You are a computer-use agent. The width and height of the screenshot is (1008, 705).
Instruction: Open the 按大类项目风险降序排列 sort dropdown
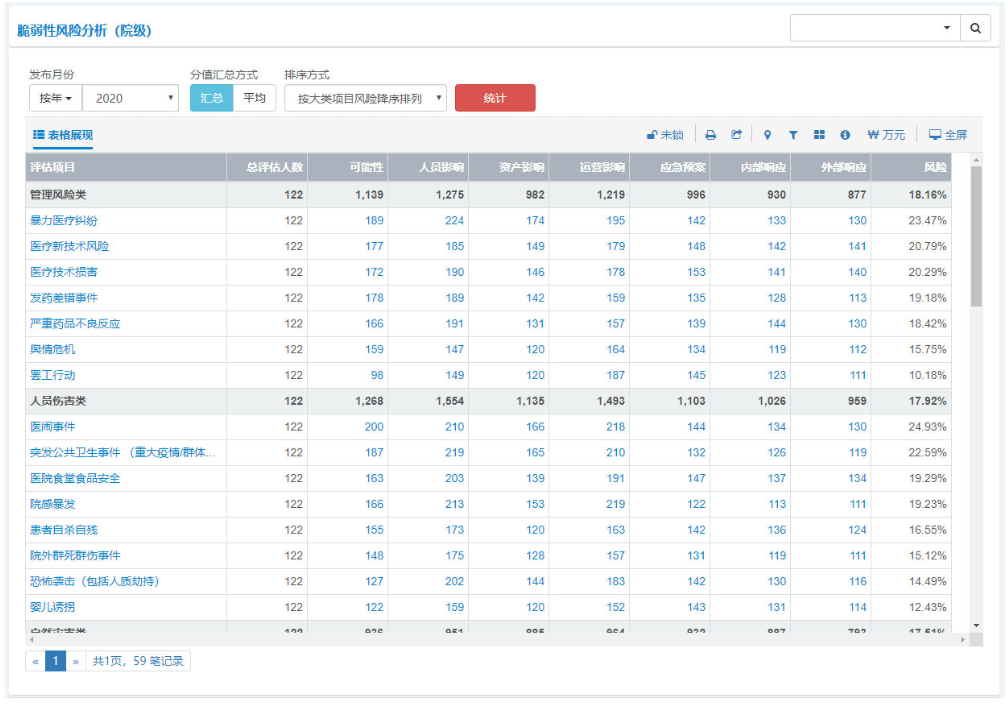pos(365,98)
